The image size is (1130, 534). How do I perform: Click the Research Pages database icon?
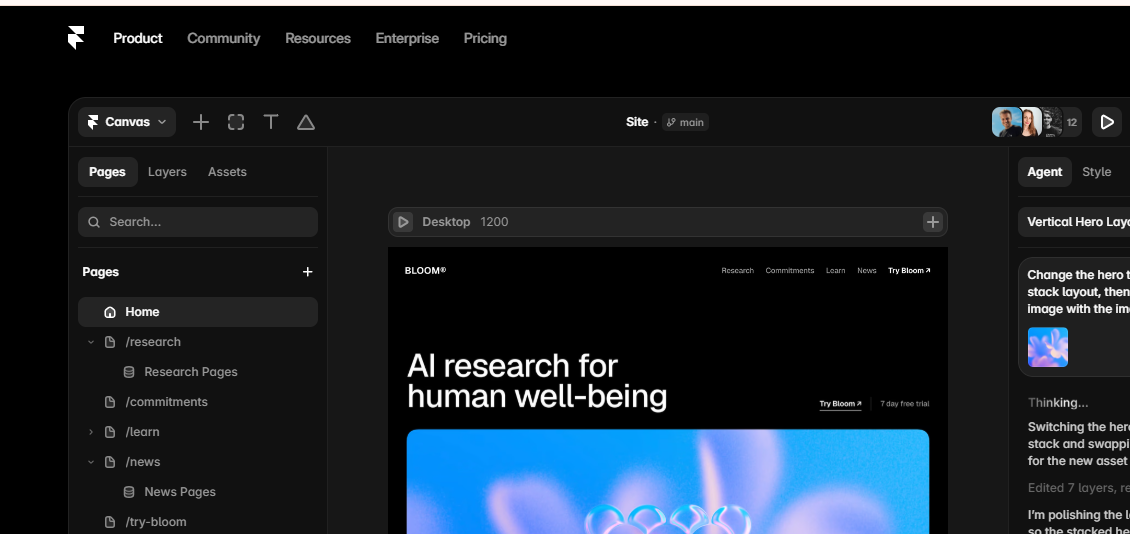pos(129,372)
